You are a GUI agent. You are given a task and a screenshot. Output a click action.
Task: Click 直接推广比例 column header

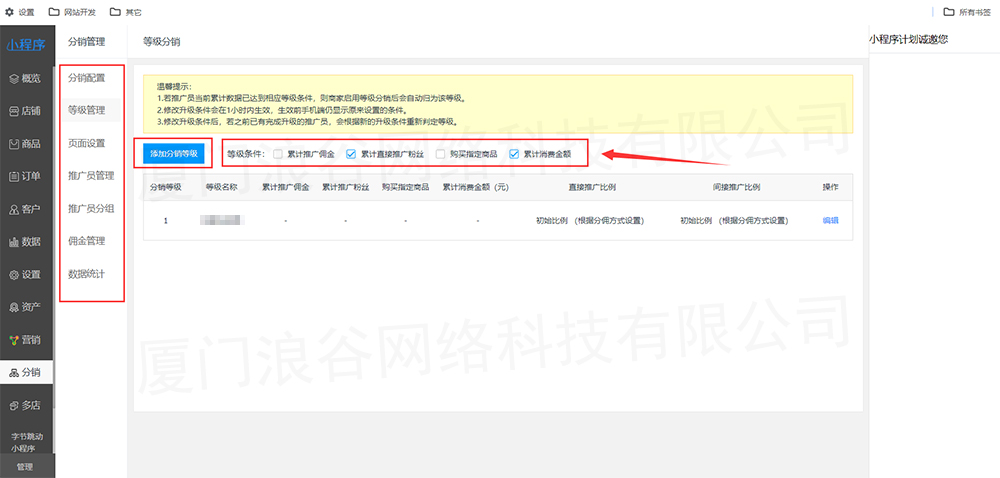point(592,187)
